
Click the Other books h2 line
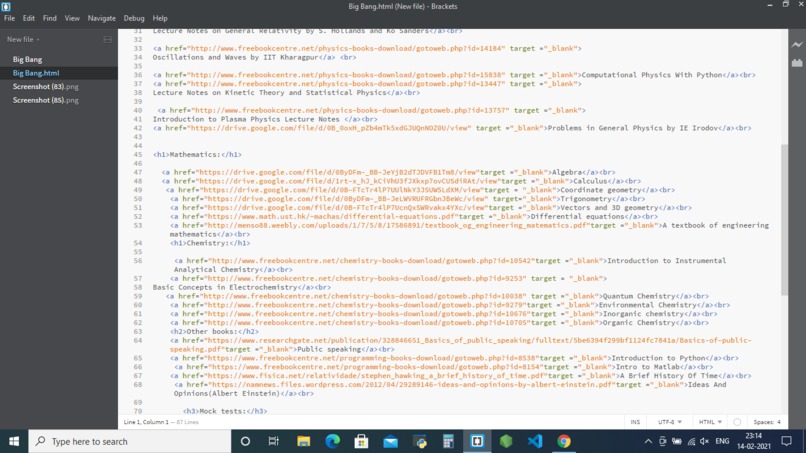pos(214,332)
